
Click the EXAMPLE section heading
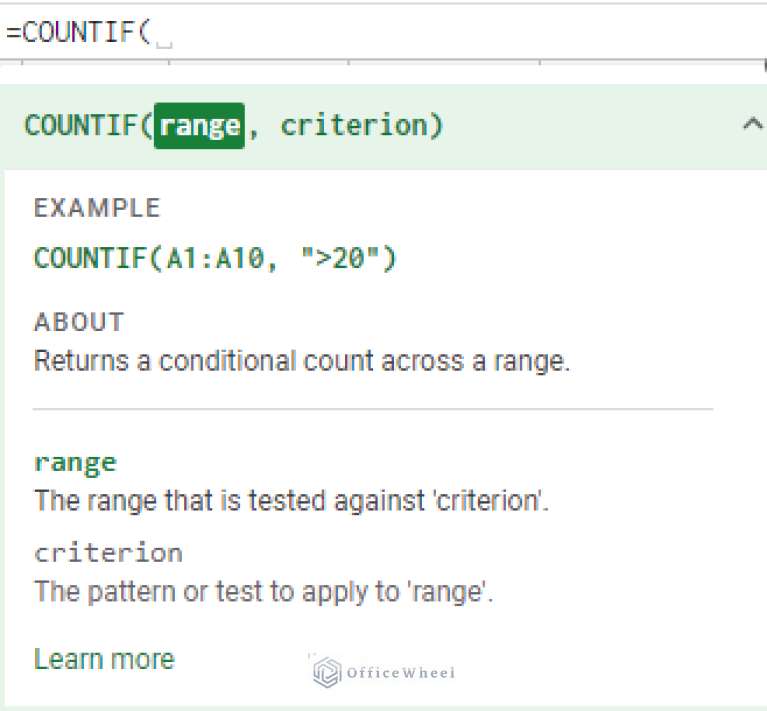[97, 208]
